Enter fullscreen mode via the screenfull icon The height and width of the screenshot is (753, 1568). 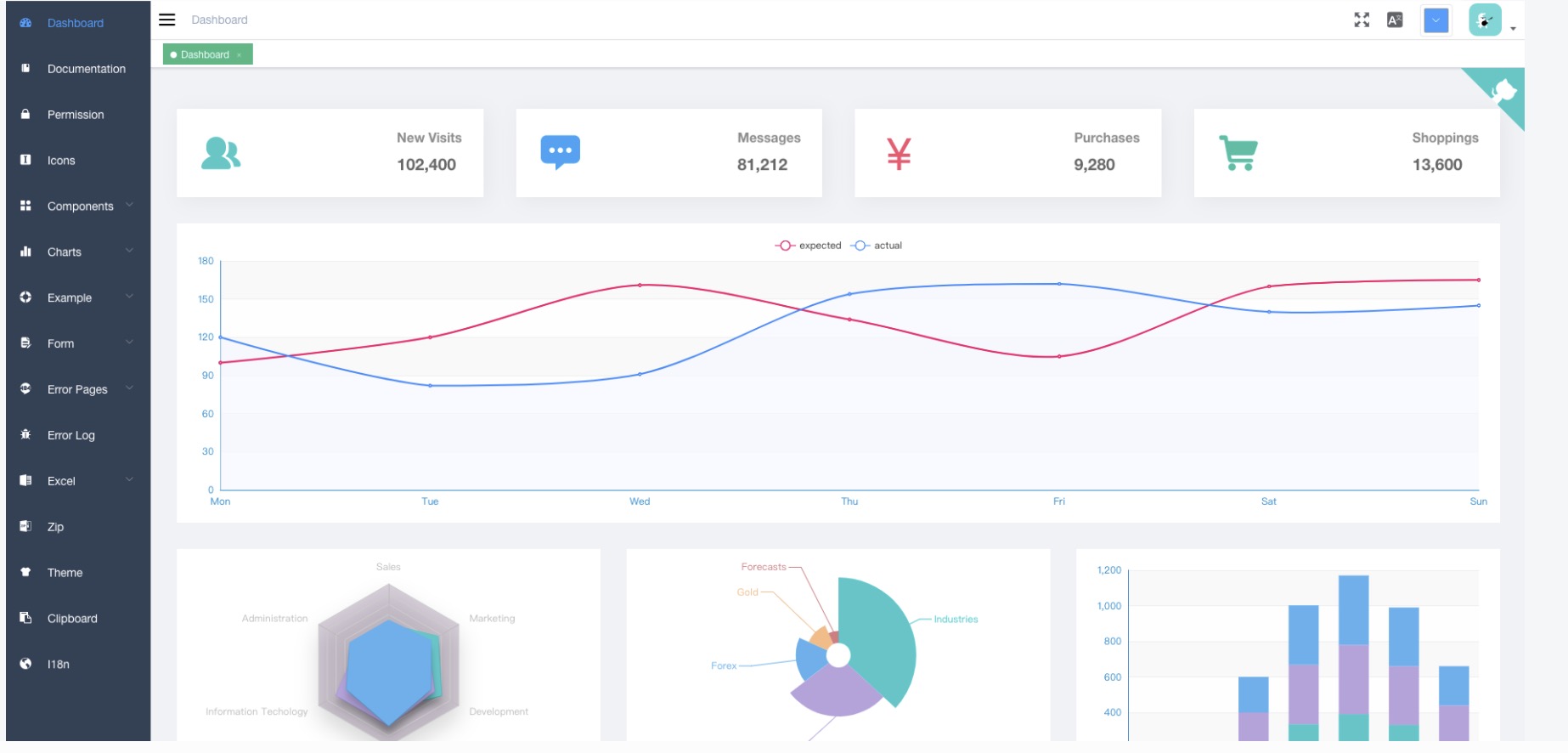tap(1362, 20)
